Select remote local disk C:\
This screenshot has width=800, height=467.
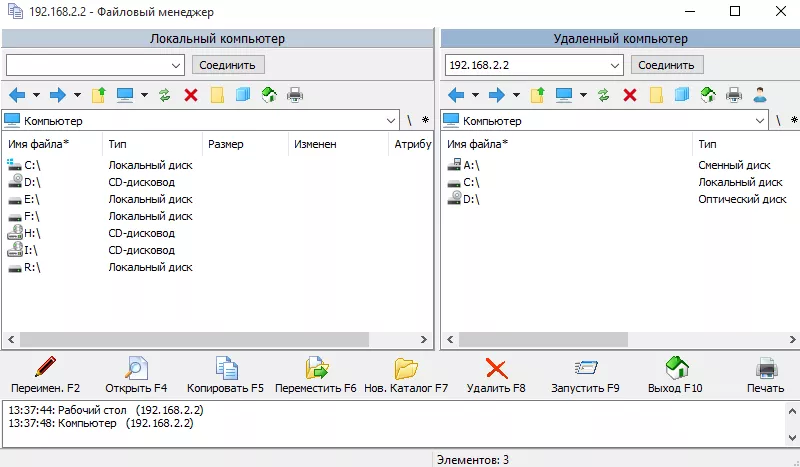pos(463,182)
